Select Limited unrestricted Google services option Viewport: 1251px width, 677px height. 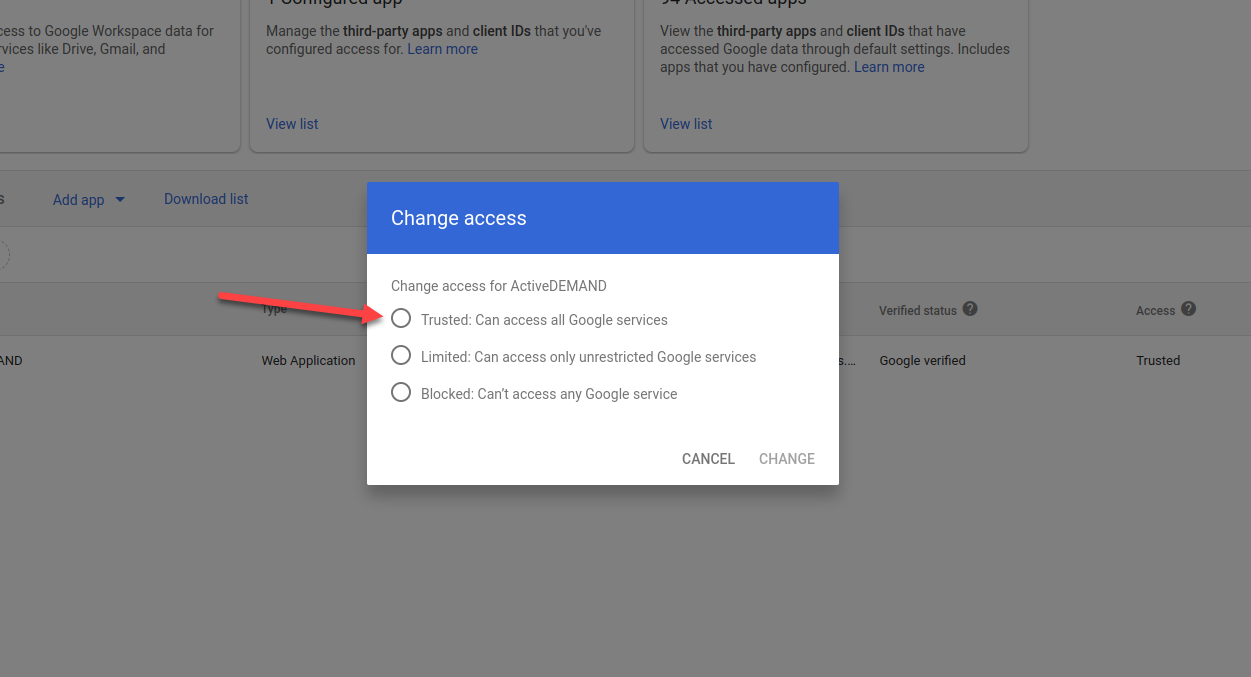tap(401, 355)
